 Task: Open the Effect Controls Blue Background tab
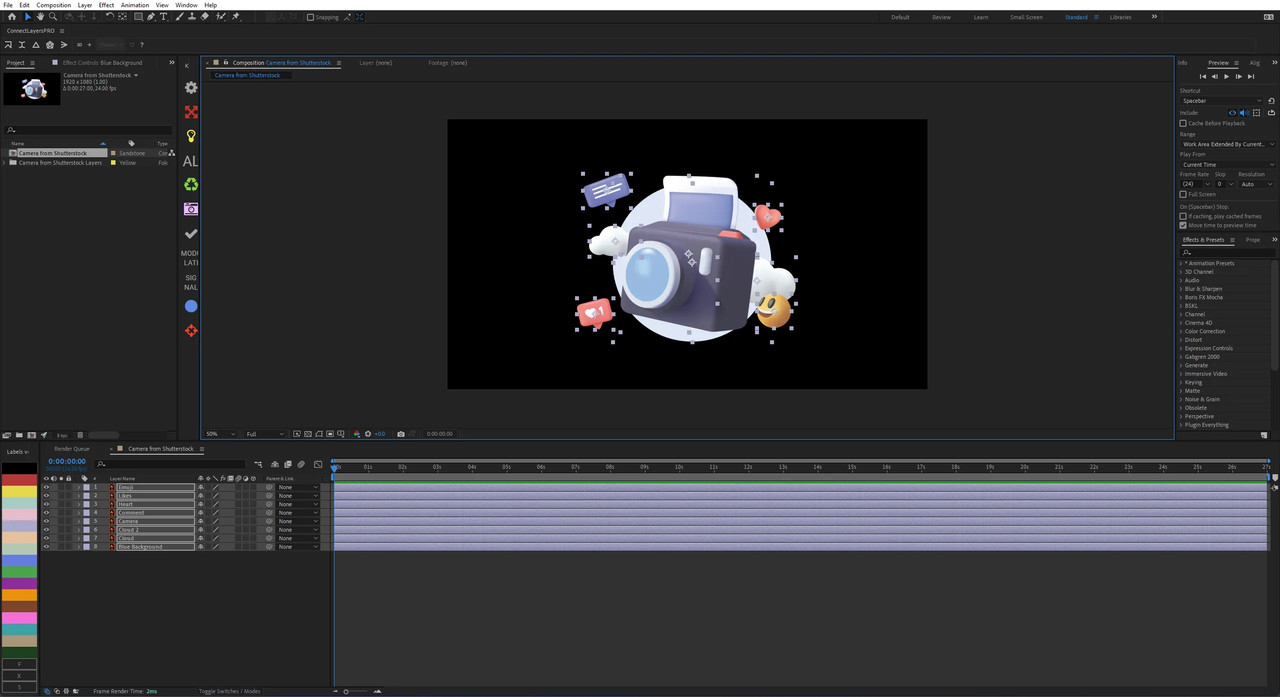coord(103,63)
